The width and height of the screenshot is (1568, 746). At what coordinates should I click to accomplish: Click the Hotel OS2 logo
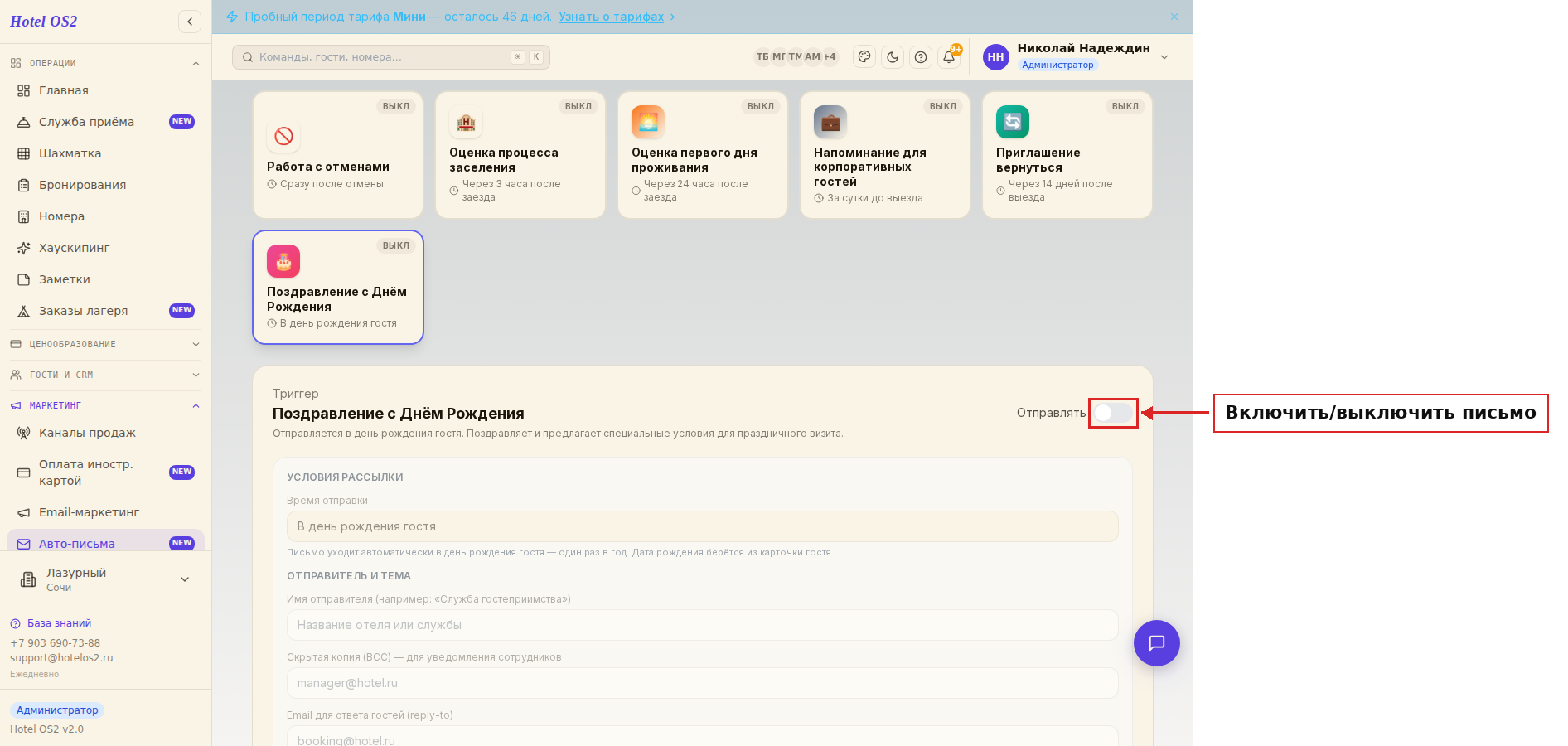[x=44, y=22]
